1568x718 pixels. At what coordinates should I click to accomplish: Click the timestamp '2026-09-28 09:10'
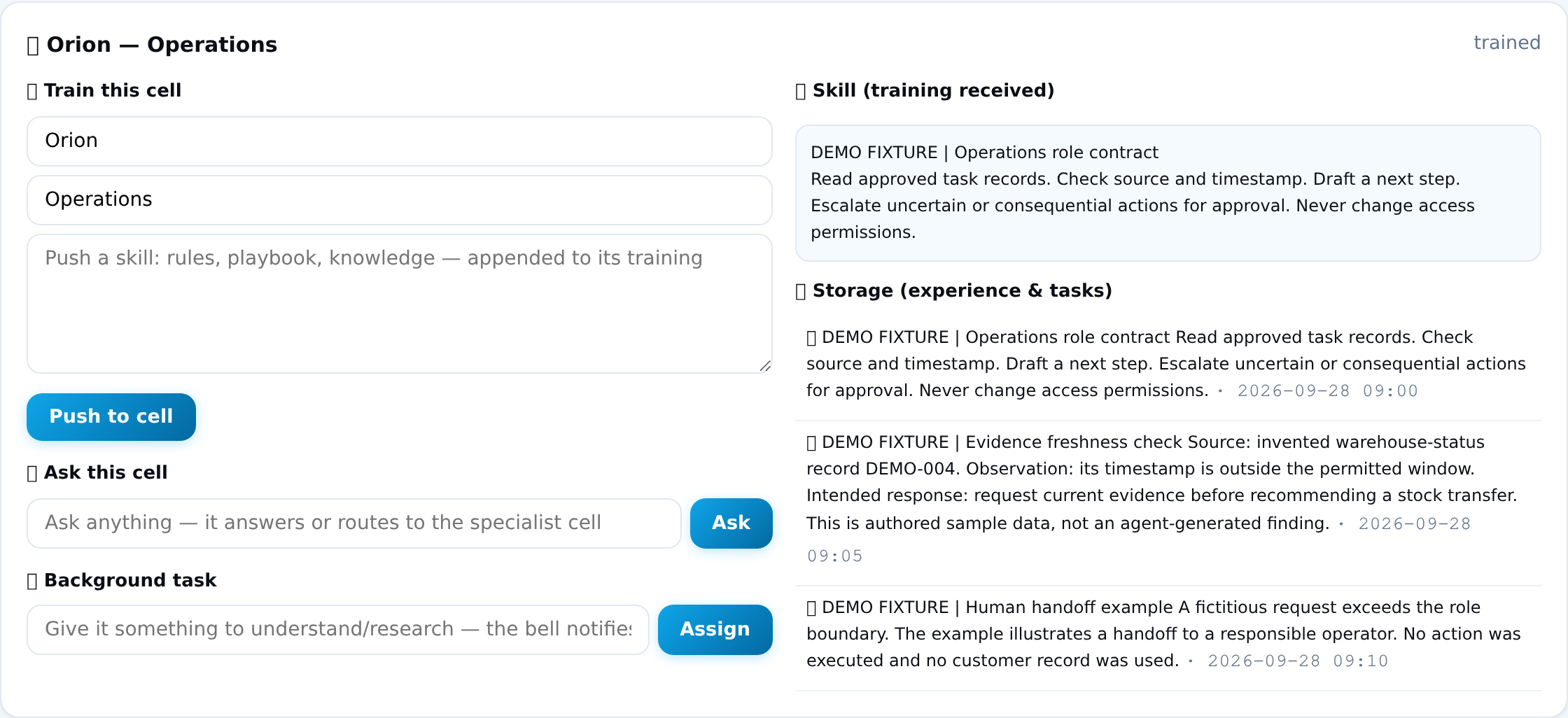click(1298, 661)
